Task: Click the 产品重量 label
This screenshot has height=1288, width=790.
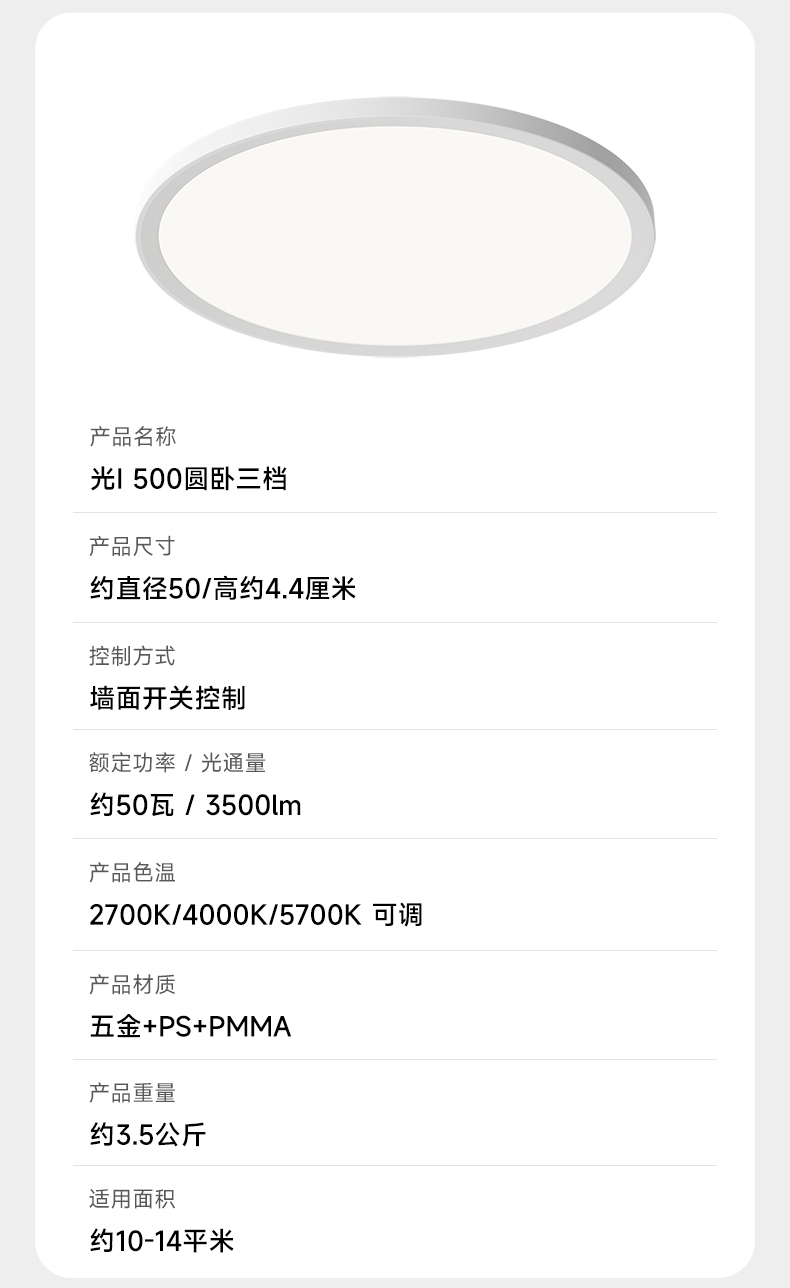Action: [132, 1094]
